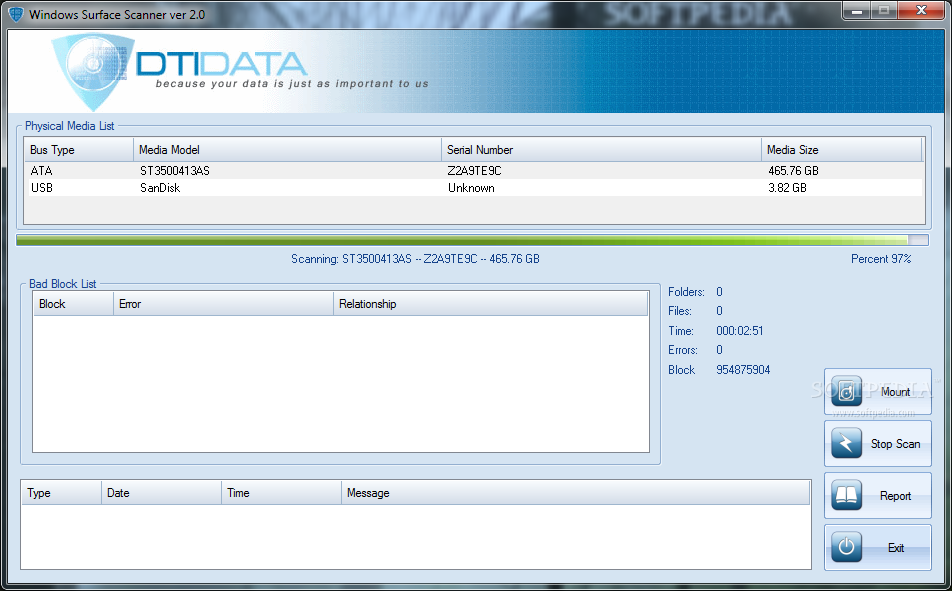The height and width of the screenshot is (591, 952).
Task: Click the Mount button label
Action: click(x=896, y=392)
